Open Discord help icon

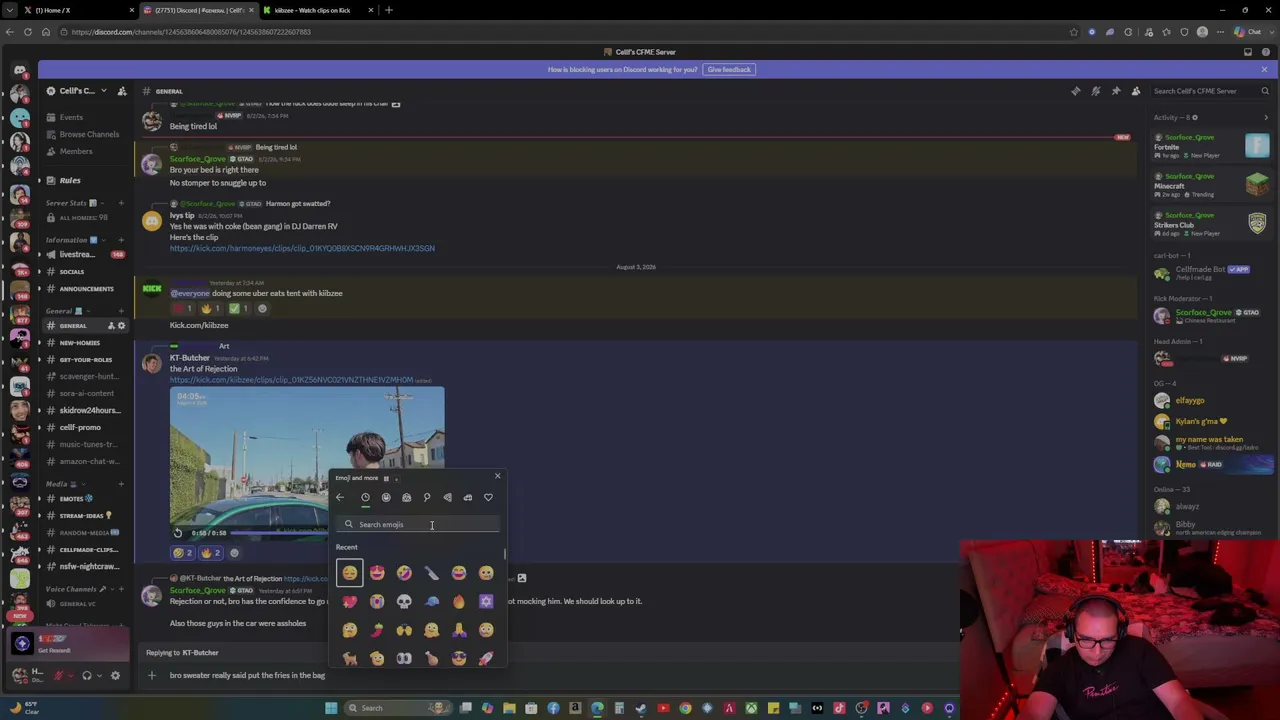click(1265, 52)
